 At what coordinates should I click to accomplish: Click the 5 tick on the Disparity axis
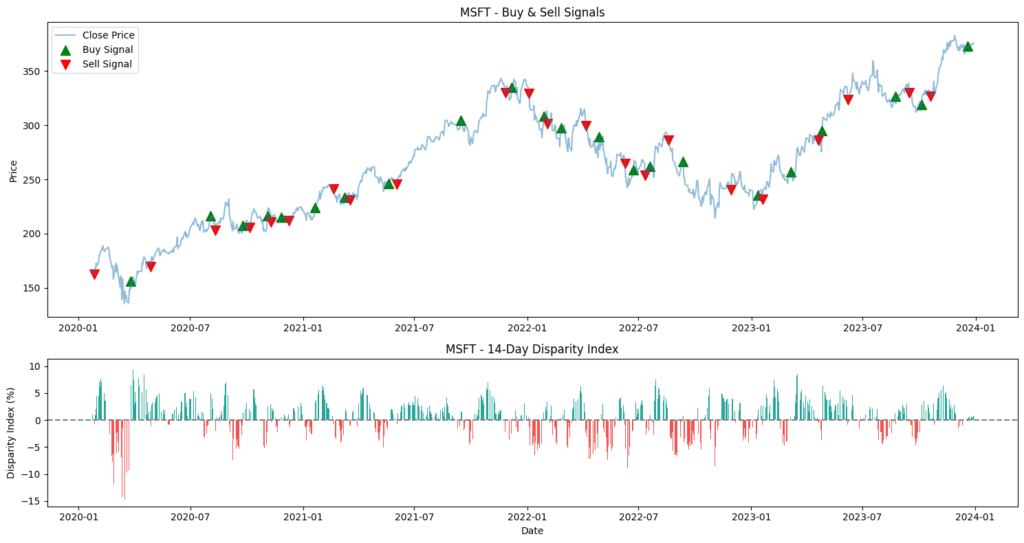click(39, 393)
